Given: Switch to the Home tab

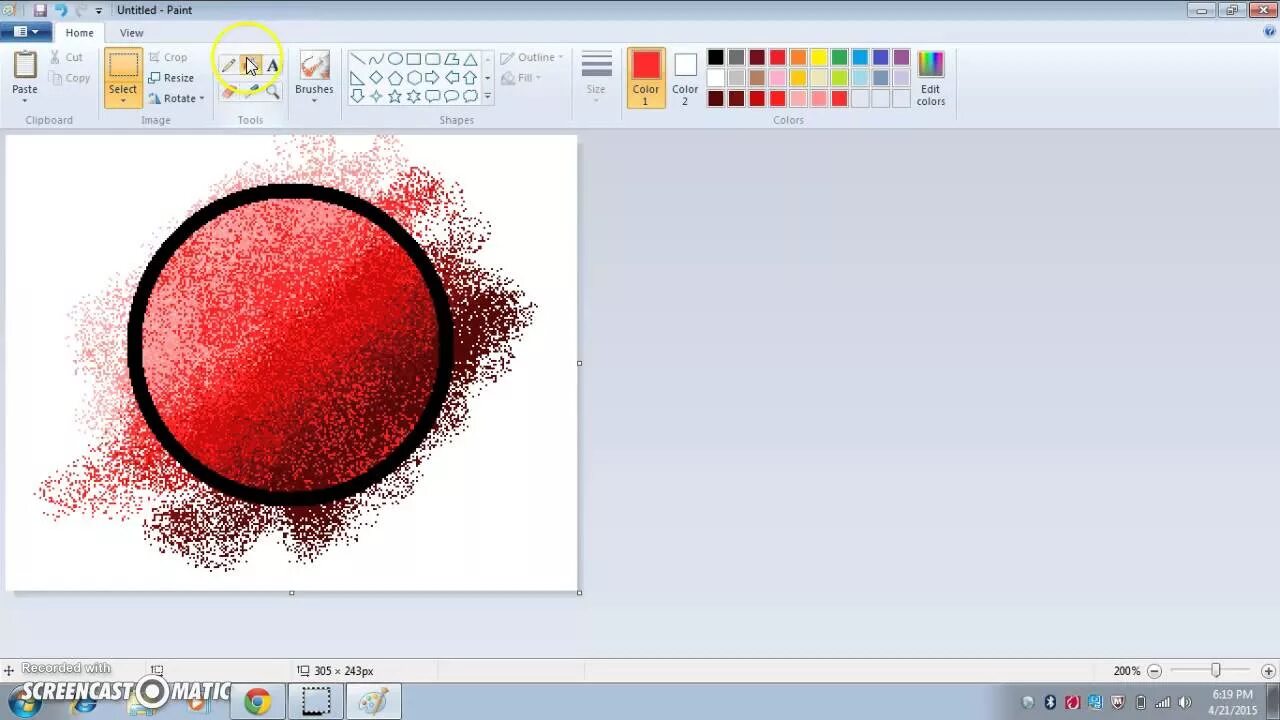Looking at the screenshot, I should (x=79, y=33).
